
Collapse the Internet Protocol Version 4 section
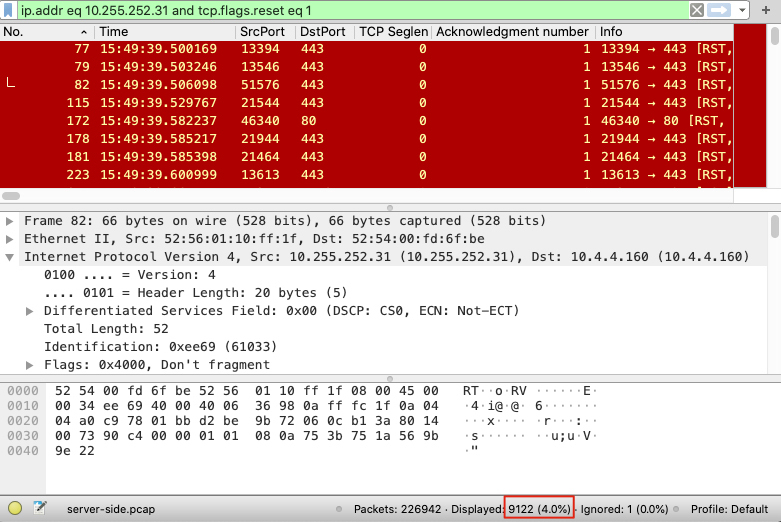10,257
